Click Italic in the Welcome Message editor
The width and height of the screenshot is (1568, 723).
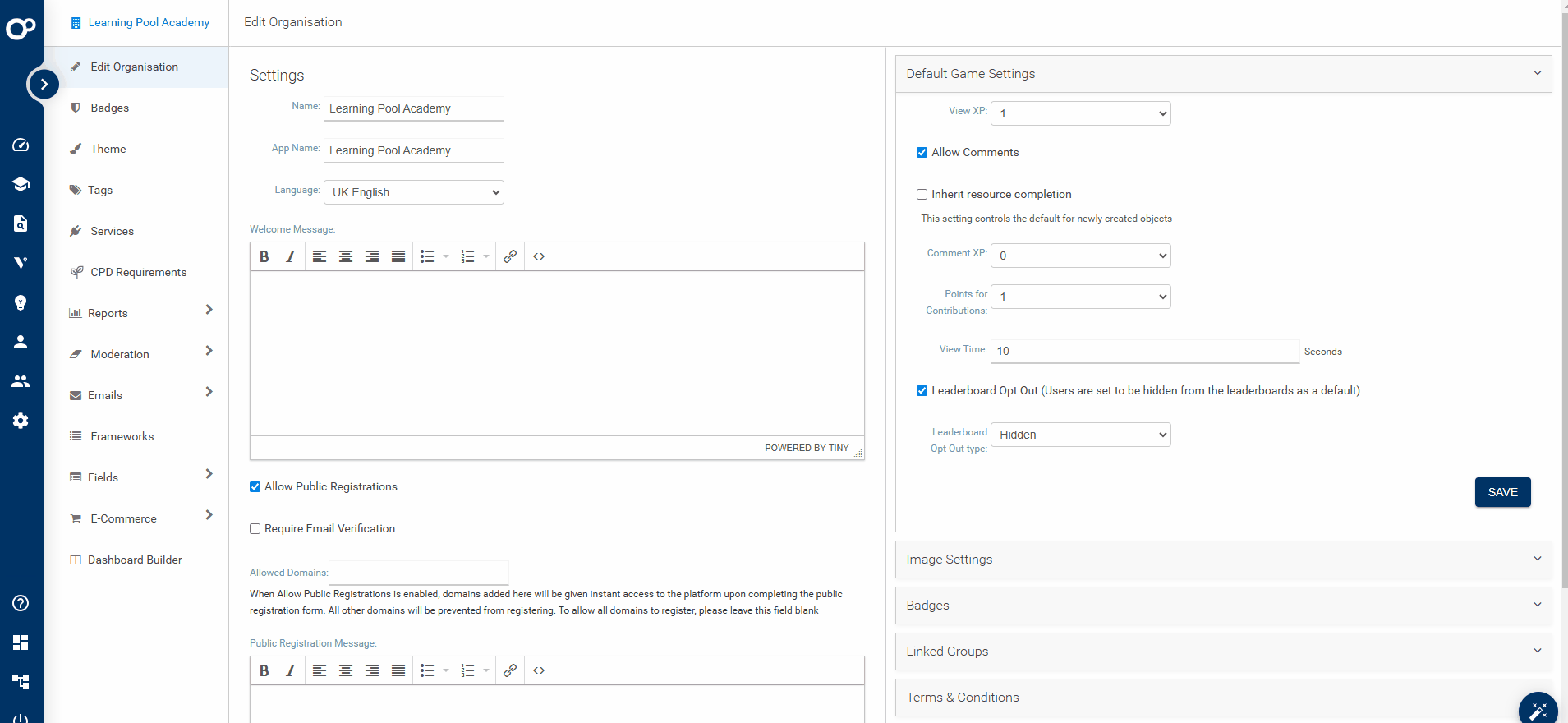(x=290, y=256)
